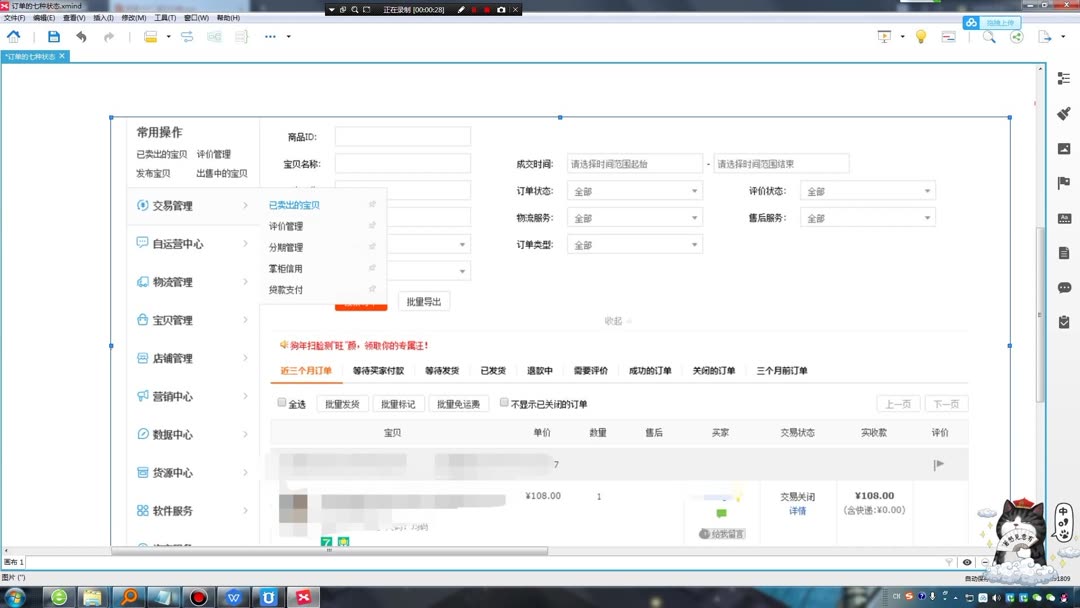Click the zoom out control at bottom right
The image size is (1080, 608).
tap(985, 562)
